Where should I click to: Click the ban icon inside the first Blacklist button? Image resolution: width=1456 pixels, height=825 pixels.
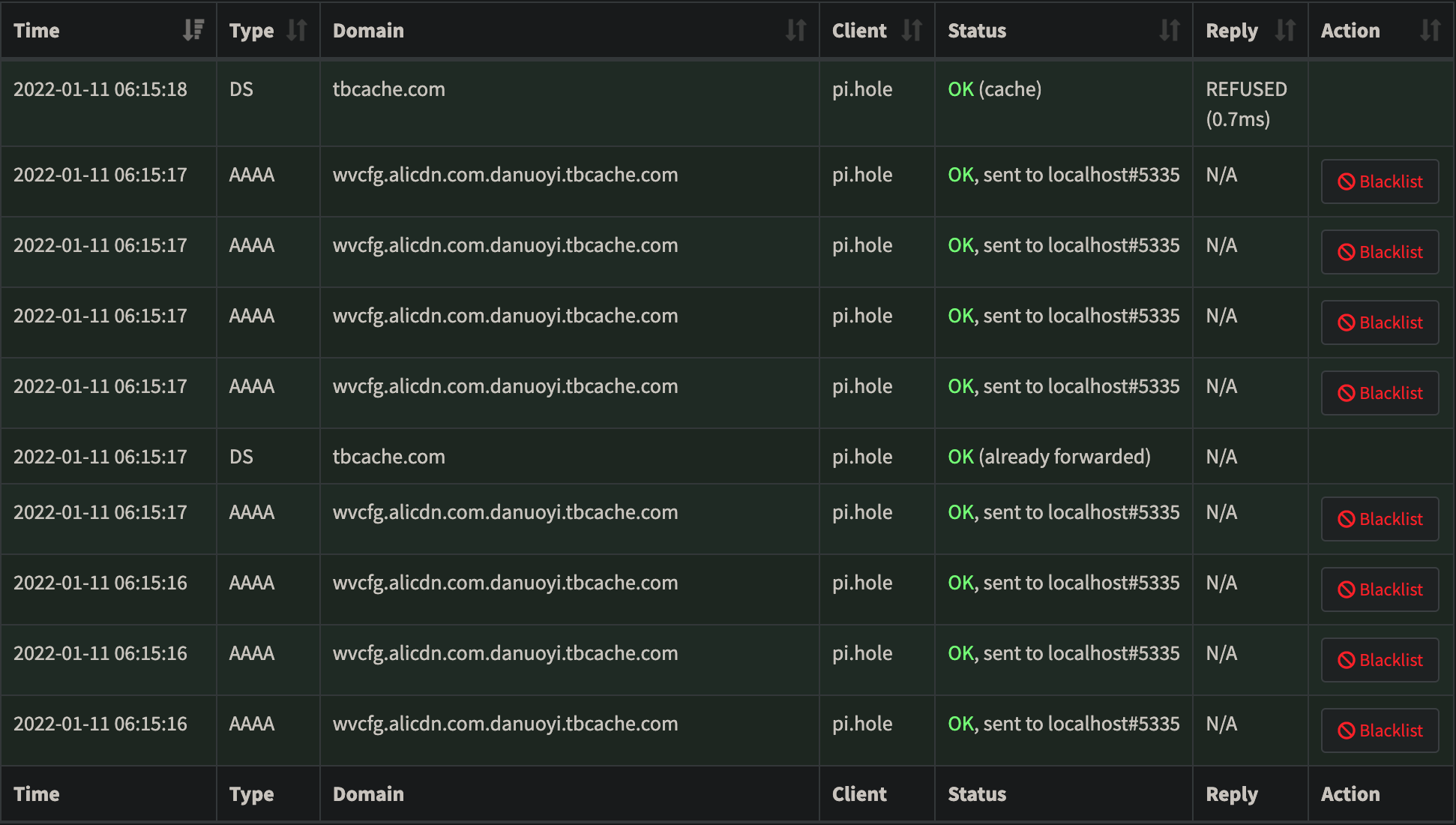1346,181
